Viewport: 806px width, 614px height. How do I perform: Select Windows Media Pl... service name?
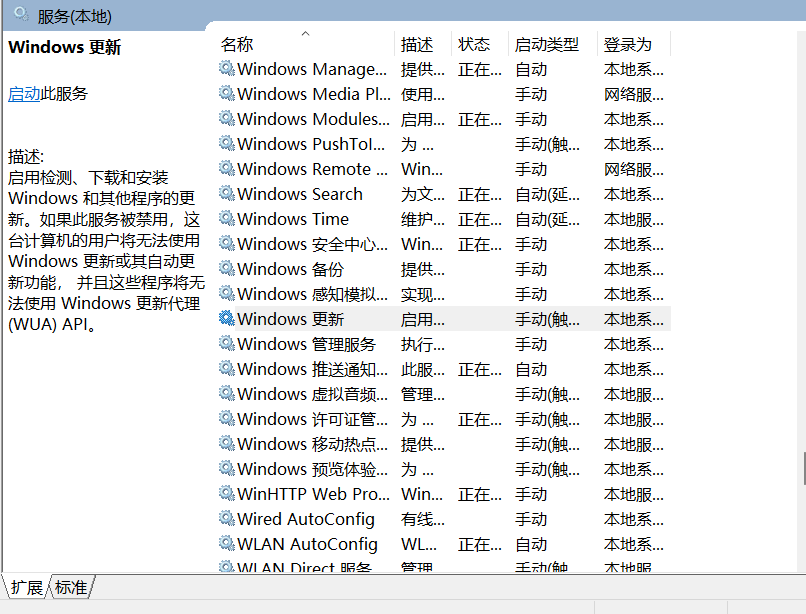314,94
